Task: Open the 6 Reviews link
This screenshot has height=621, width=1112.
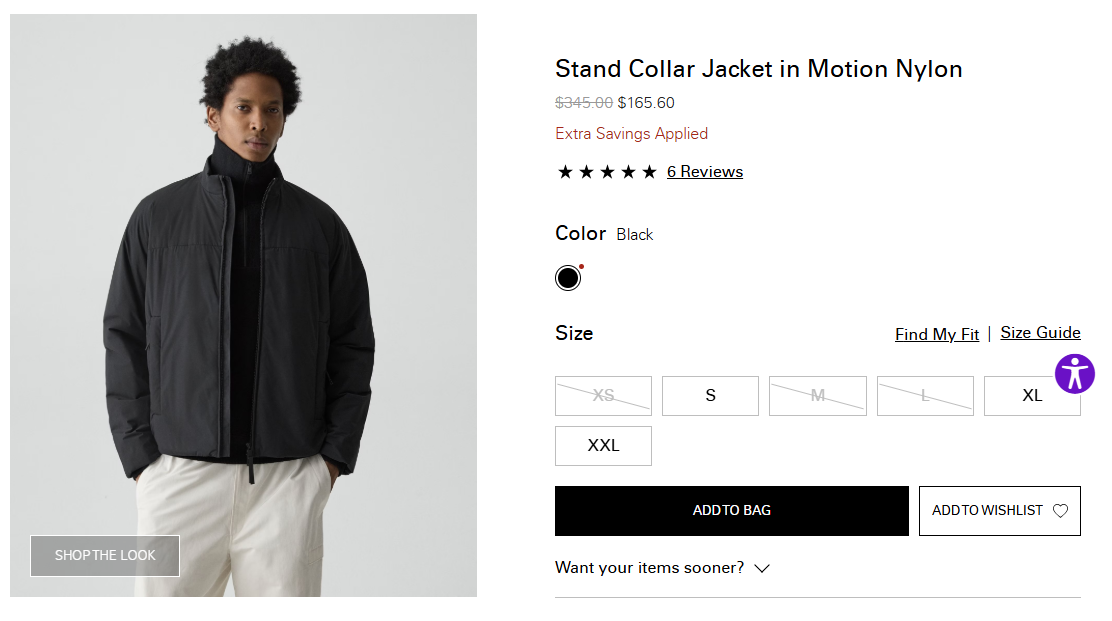Action: pyautogui.click(x=705, y=172)
